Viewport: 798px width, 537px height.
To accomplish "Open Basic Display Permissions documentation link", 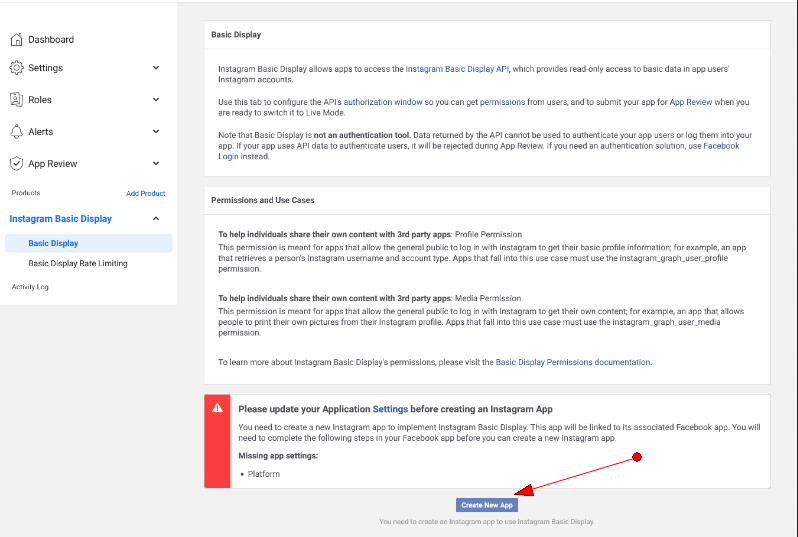I will [573, 362].
